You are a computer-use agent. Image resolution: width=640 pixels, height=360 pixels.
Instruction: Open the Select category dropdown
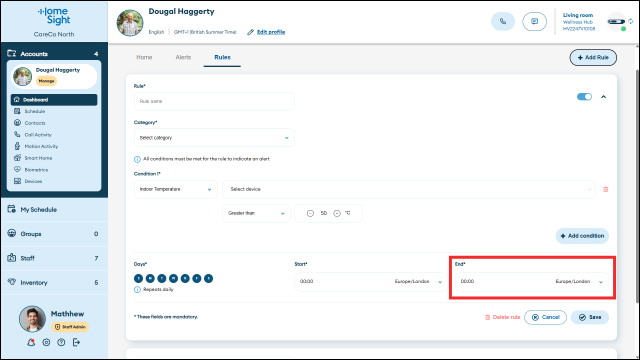(x=214, y=138)
